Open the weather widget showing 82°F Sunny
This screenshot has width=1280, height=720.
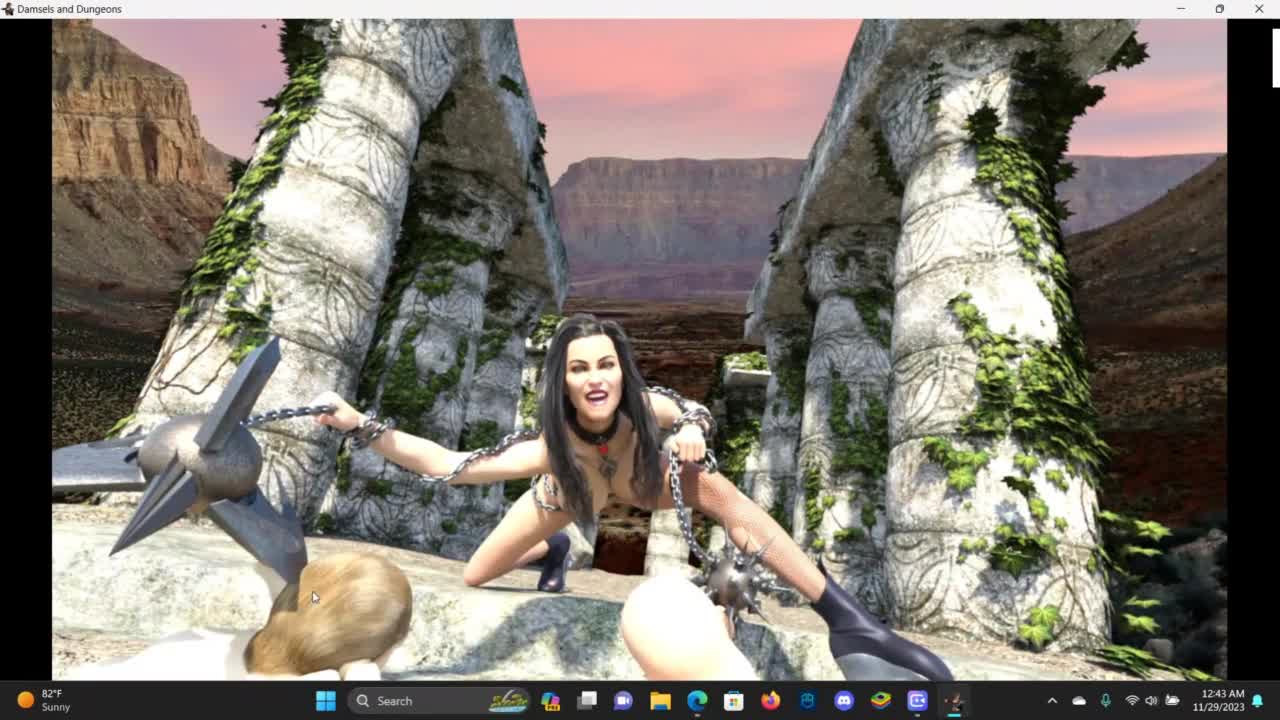[45, 700]
